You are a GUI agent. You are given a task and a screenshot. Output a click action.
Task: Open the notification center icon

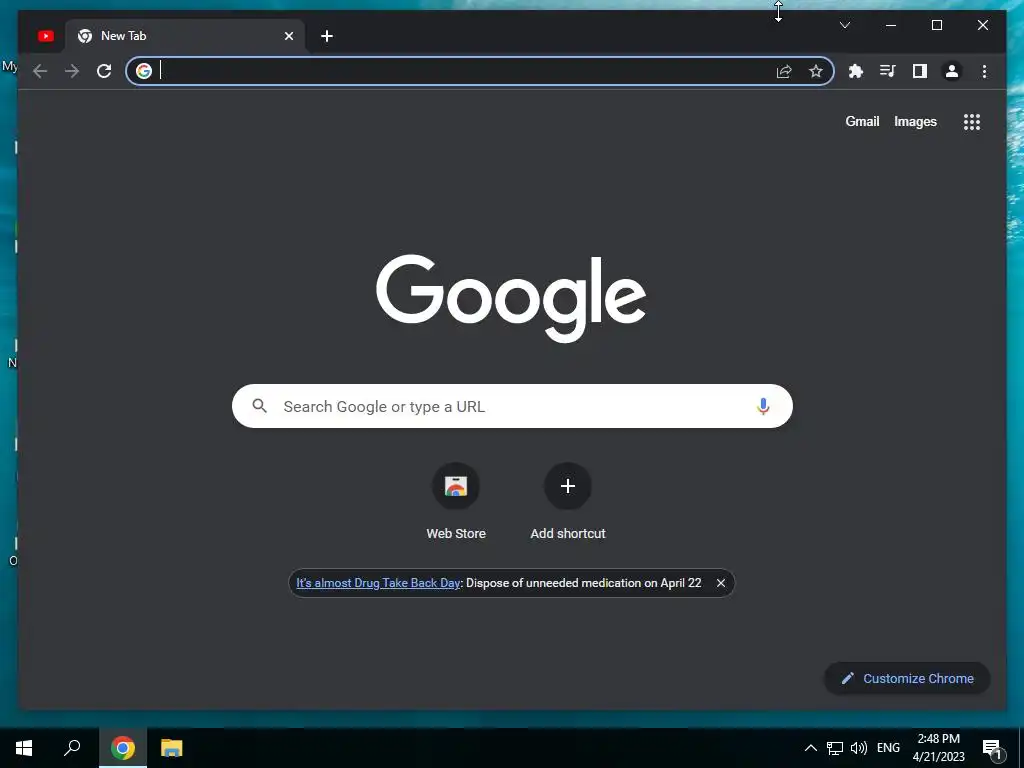click(992, 748)
